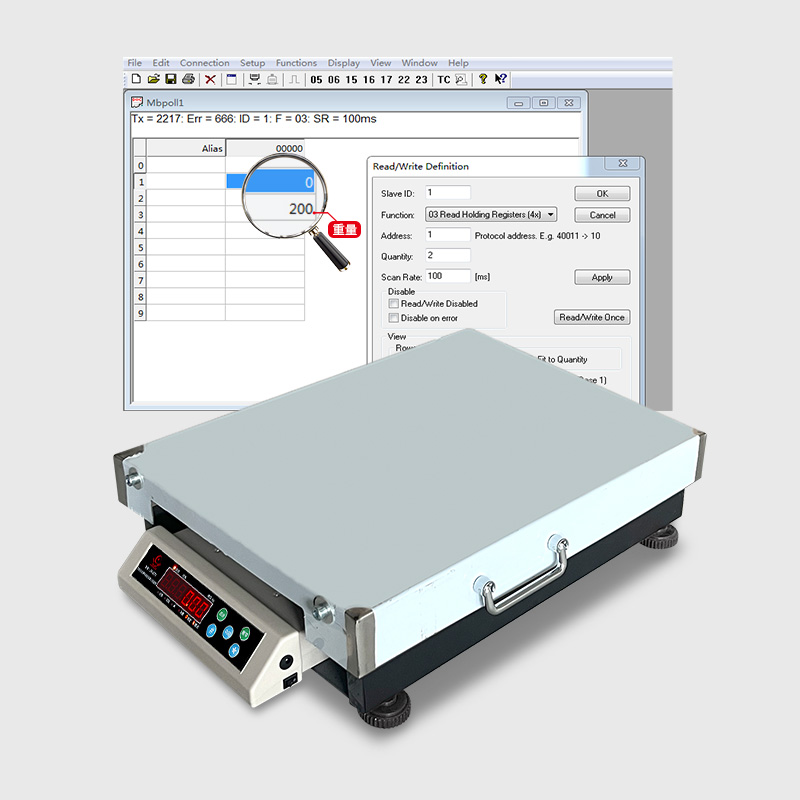Click the New document toolbar icon
This screenshot has height=800, width=800.
pos(136,79)
